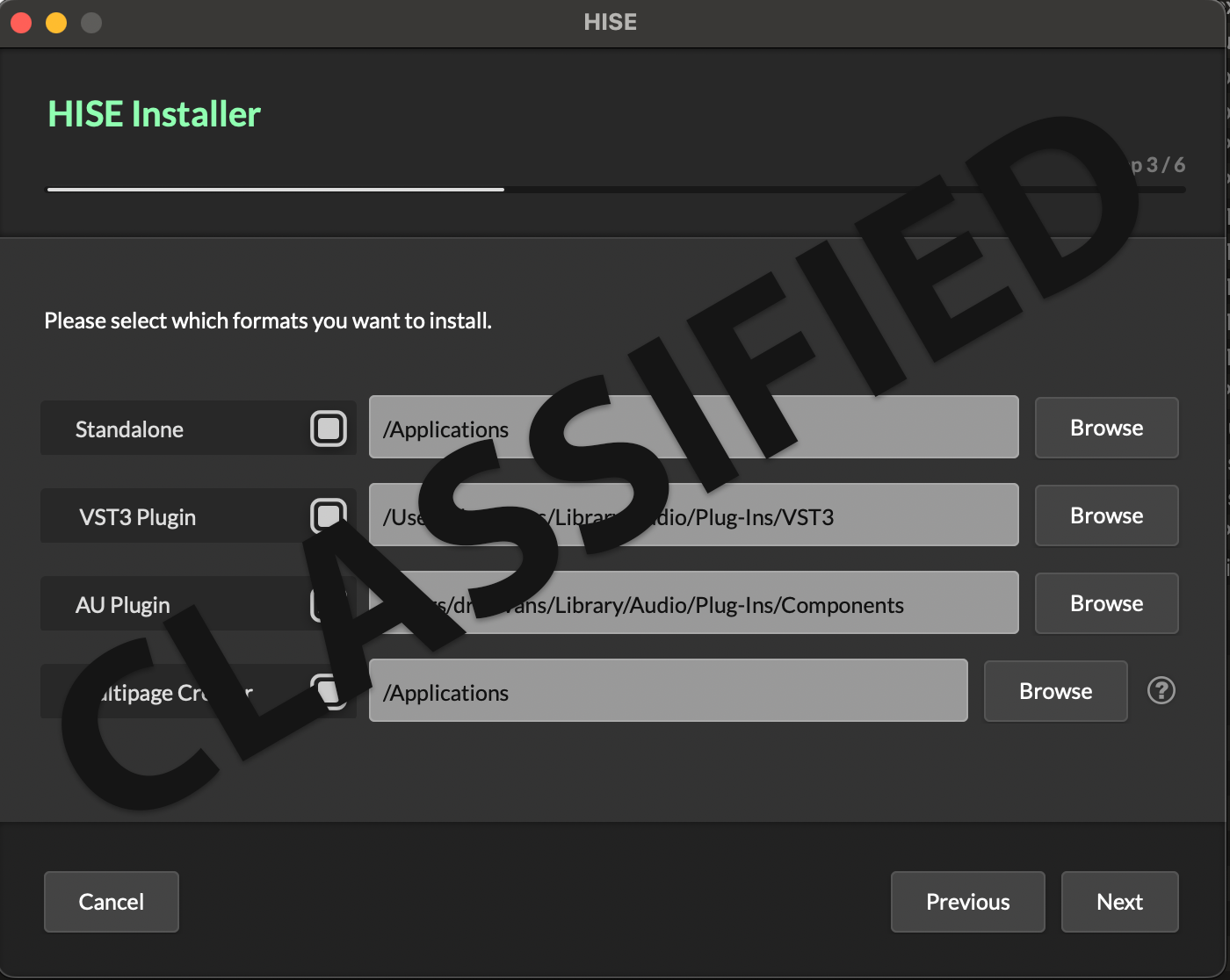Toggle the Multipage Creator checkbox
Viewport: 1230px width, 980px height.
pos(329,692)
